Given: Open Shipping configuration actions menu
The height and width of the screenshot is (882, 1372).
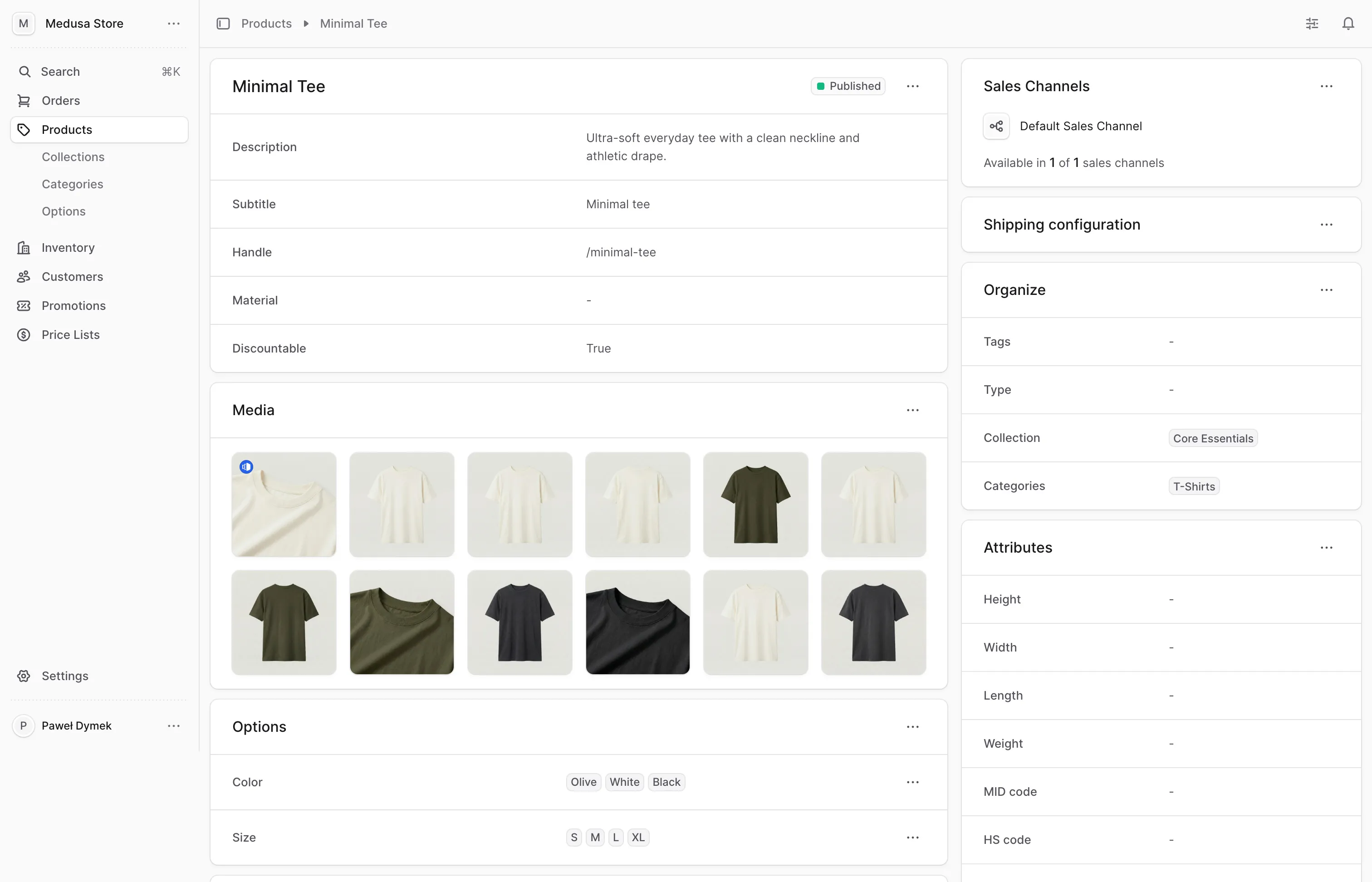Looking at the screenshot, I should pos(1326,225).
